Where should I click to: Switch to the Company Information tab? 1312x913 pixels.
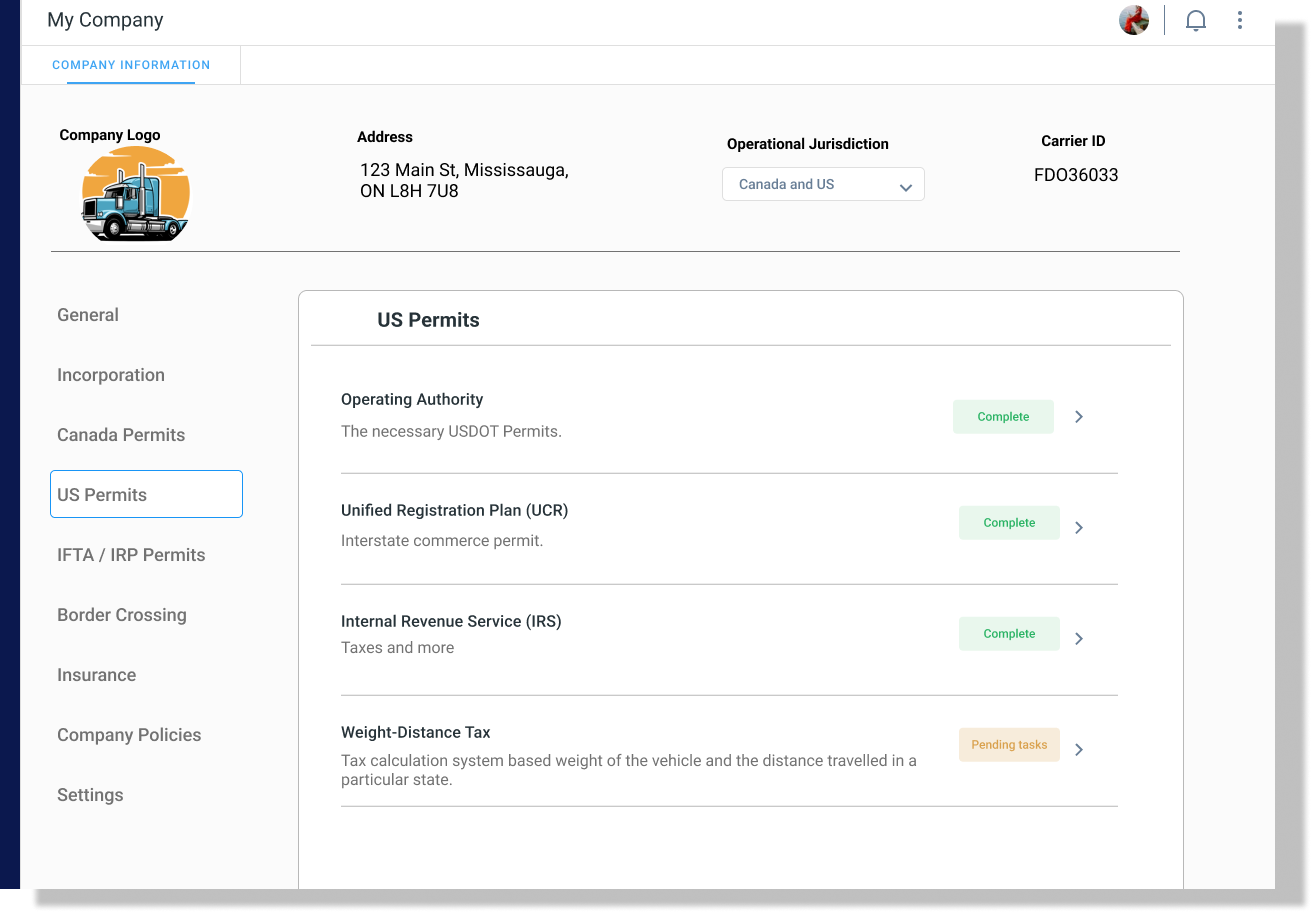coord(131,65)
